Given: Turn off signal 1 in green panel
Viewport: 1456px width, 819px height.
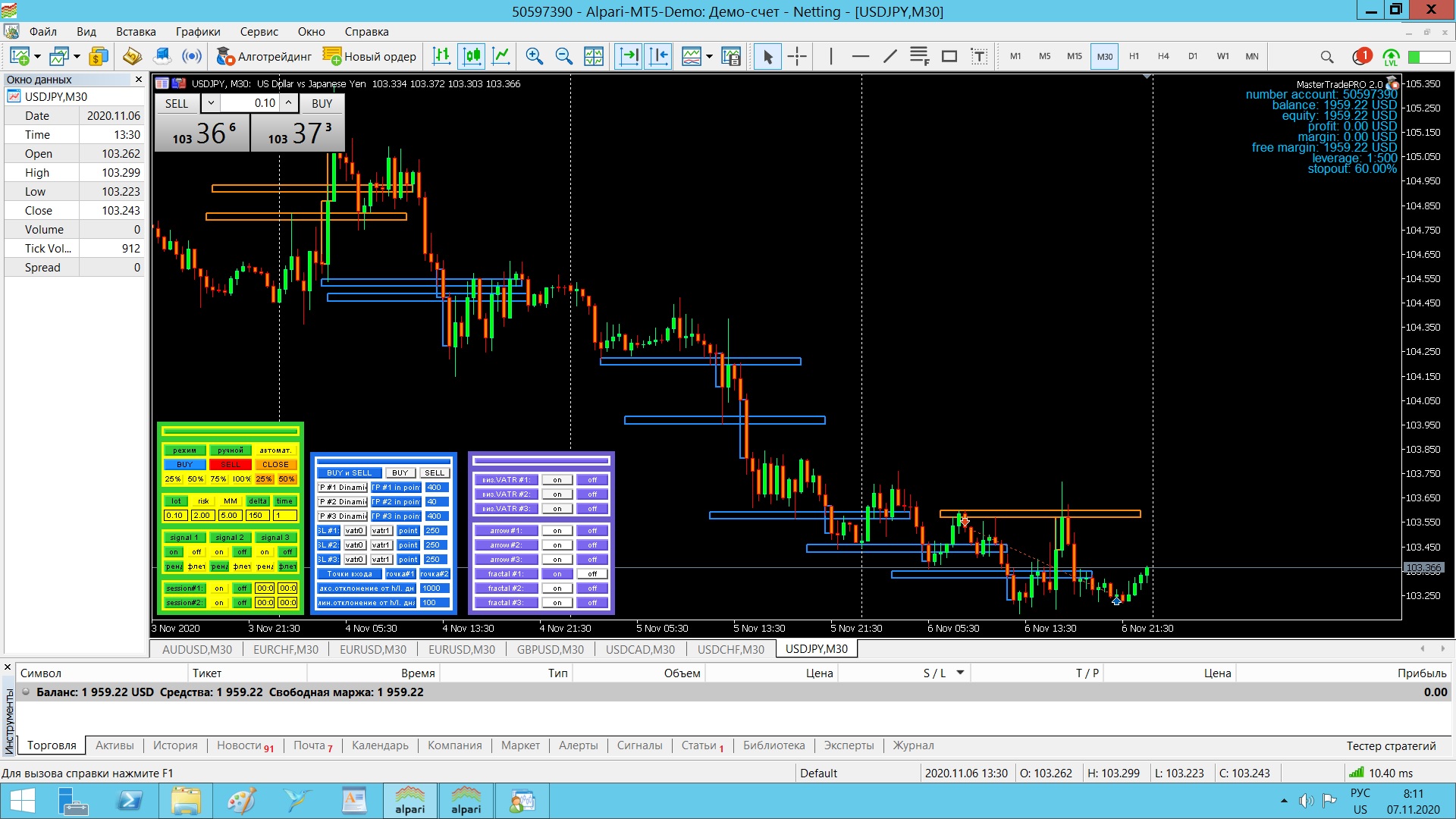Looking at the screenshot, I should coord(196,552).
